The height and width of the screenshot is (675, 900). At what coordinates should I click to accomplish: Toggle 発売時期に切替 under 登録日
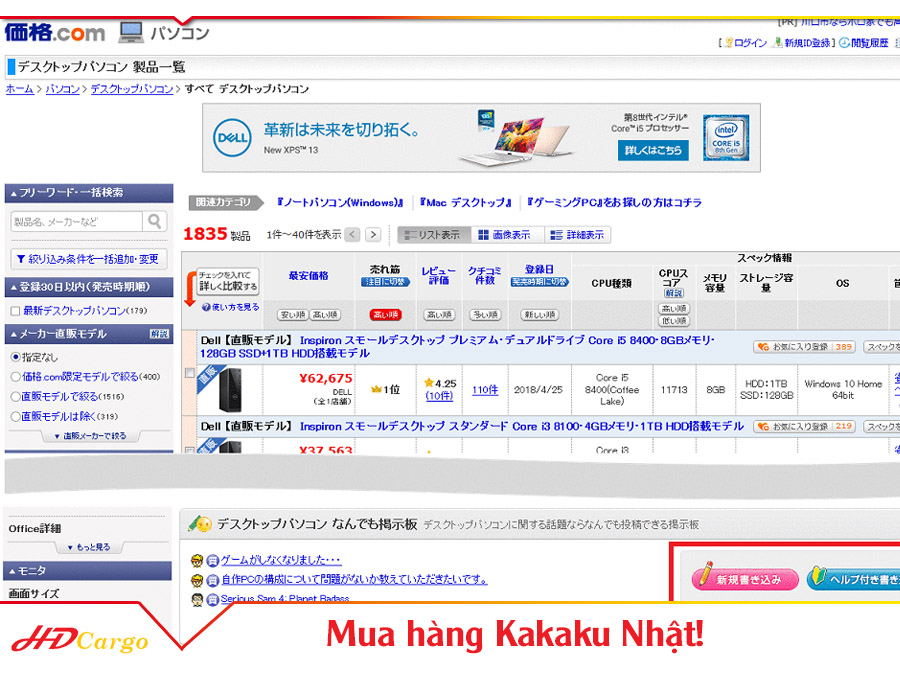tap(540, 282)
